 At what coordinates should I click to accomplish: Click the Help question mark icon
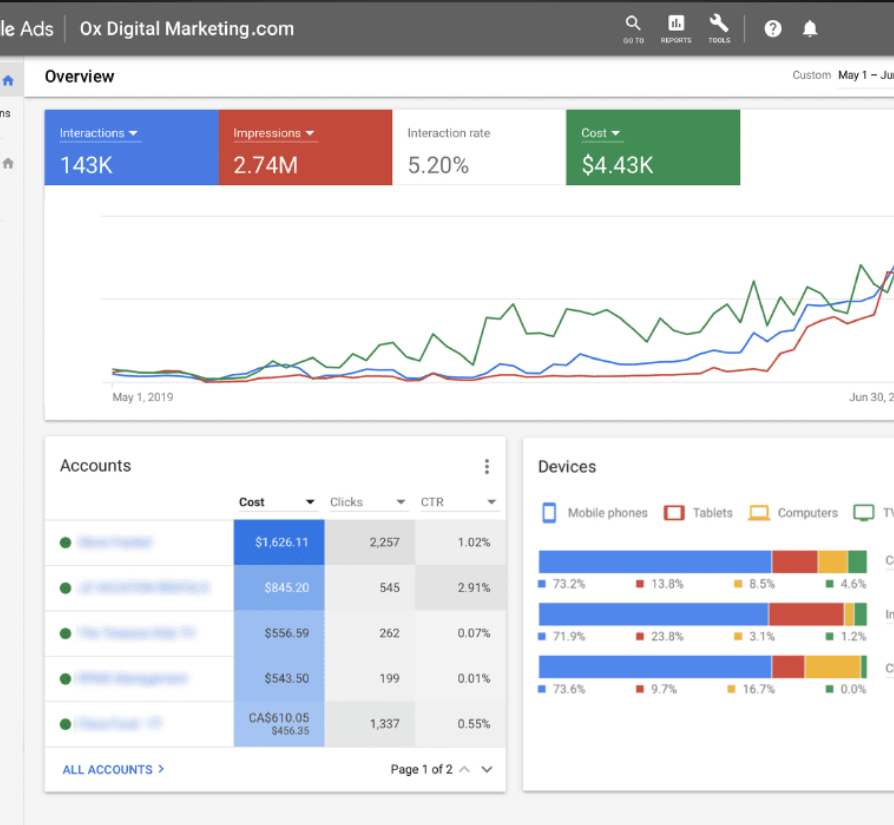tap(773, 29)
